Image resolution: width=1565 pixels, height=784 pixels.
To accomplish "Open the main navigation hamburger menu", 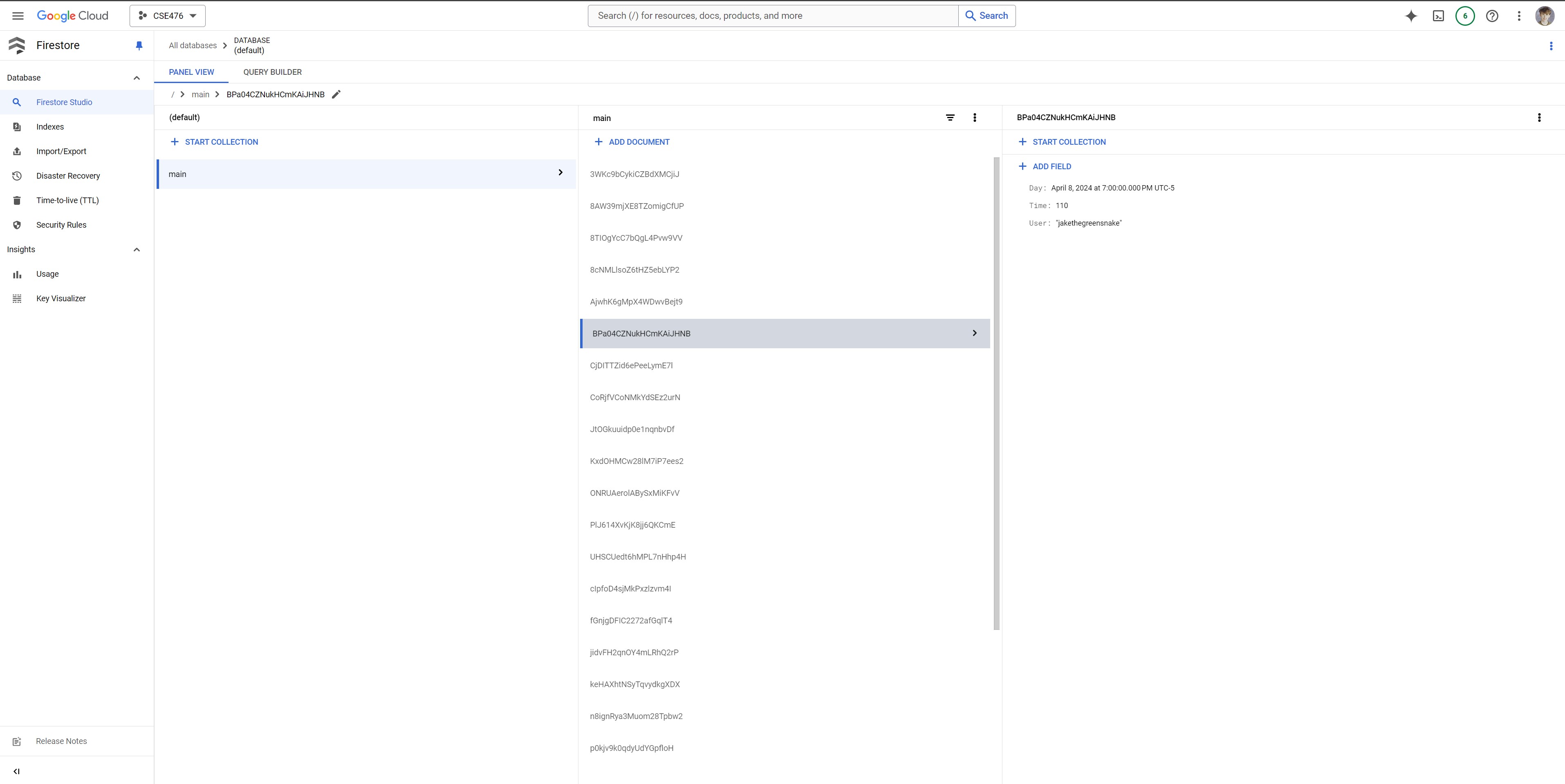I will [x=18, y=16].
